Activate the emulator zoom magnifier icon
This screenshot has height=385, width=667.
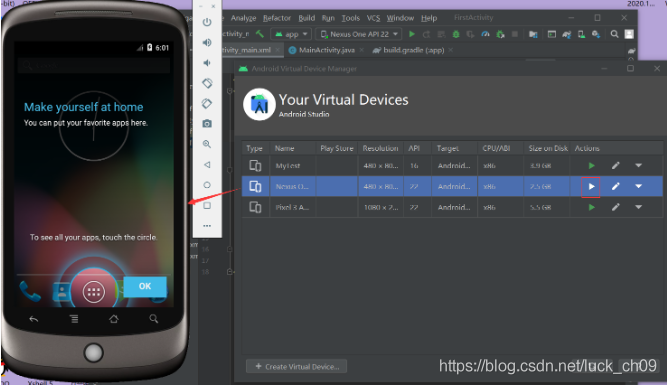point(207,144)
